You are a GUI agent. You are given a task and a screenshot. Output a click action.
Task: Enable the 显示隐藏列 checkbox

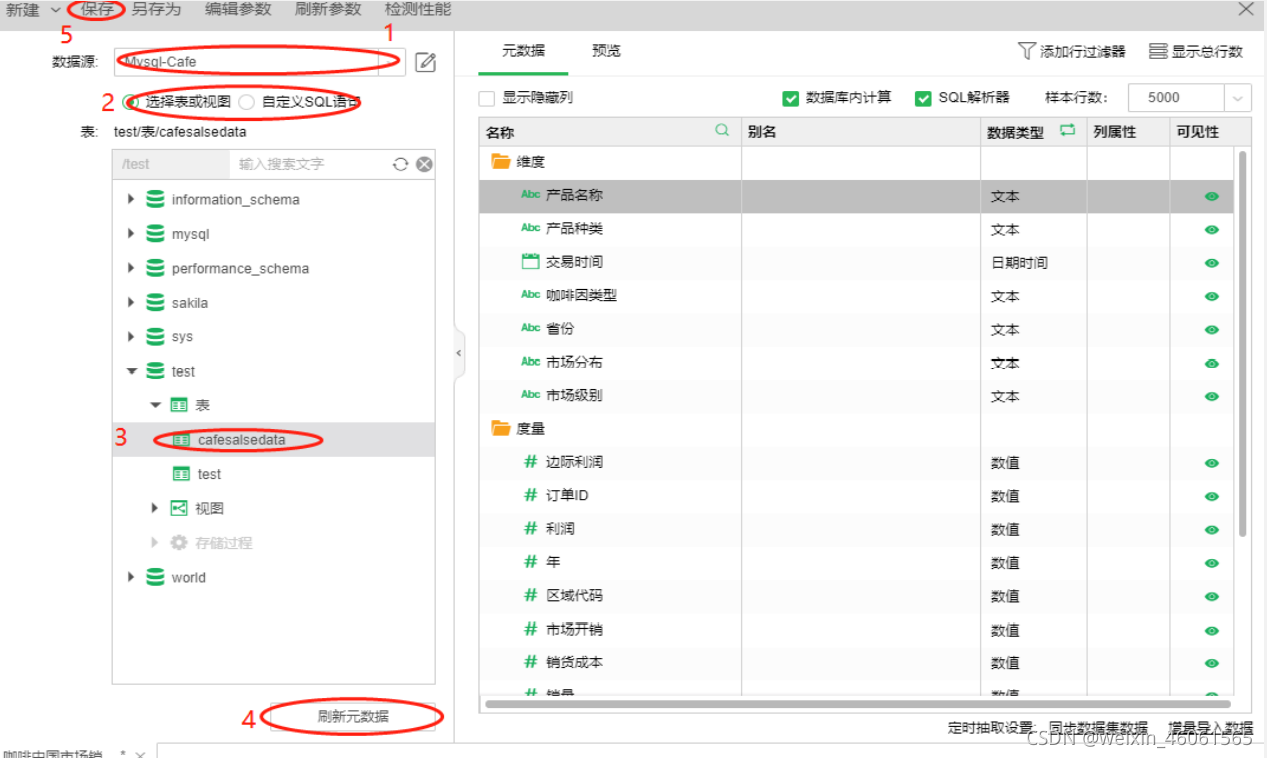pyautogui.click(x=487, y=99)
